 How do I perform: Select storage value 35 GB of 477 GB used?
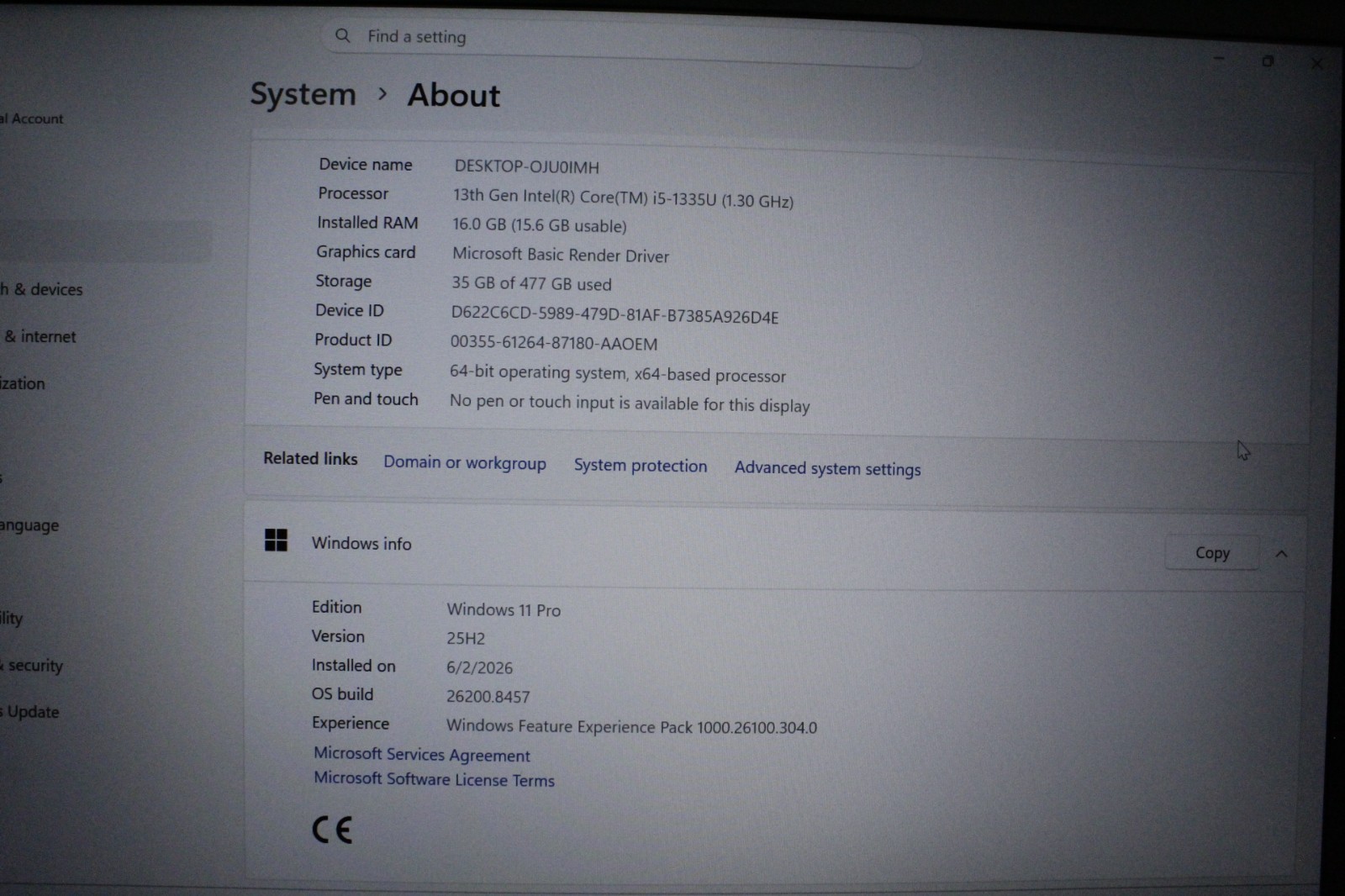(x=531, y=283)
